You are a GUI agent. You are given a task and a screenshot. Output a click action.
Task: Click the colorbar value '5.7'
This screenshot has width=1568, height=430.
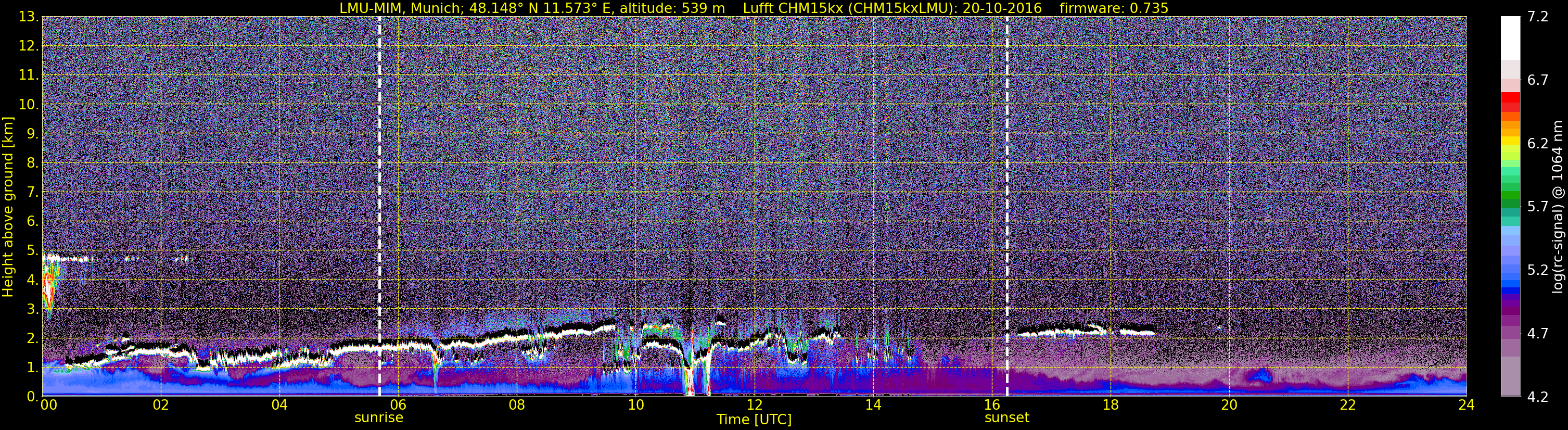(1538, 207)
